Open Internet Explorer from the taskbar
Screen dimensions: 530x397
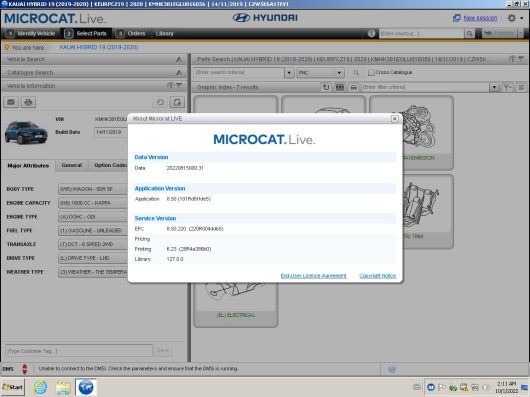tap(41, 387)
